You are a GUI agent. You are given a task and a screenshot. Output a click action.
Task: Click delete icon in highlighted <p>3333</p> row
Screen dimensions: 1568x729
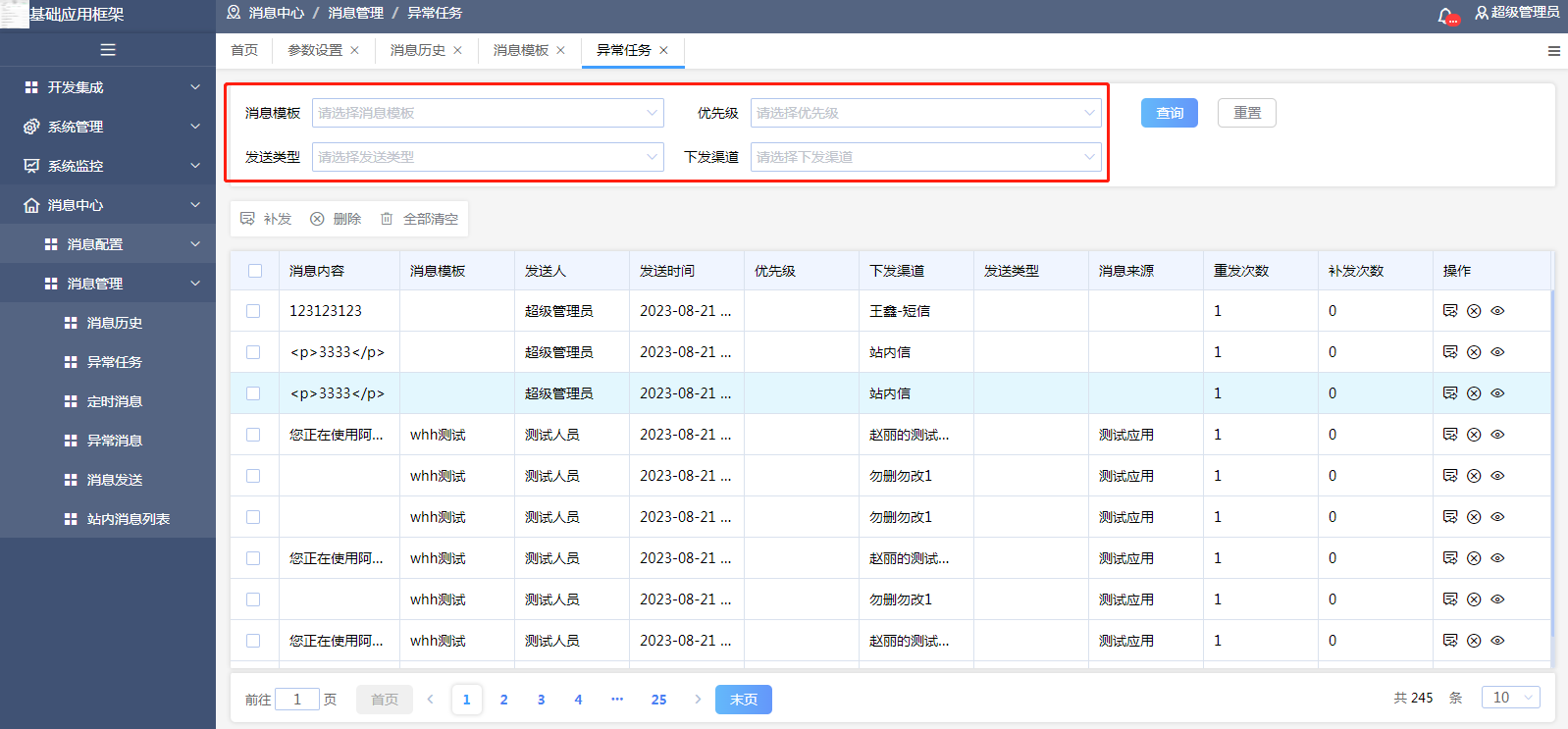(1474, 393)
